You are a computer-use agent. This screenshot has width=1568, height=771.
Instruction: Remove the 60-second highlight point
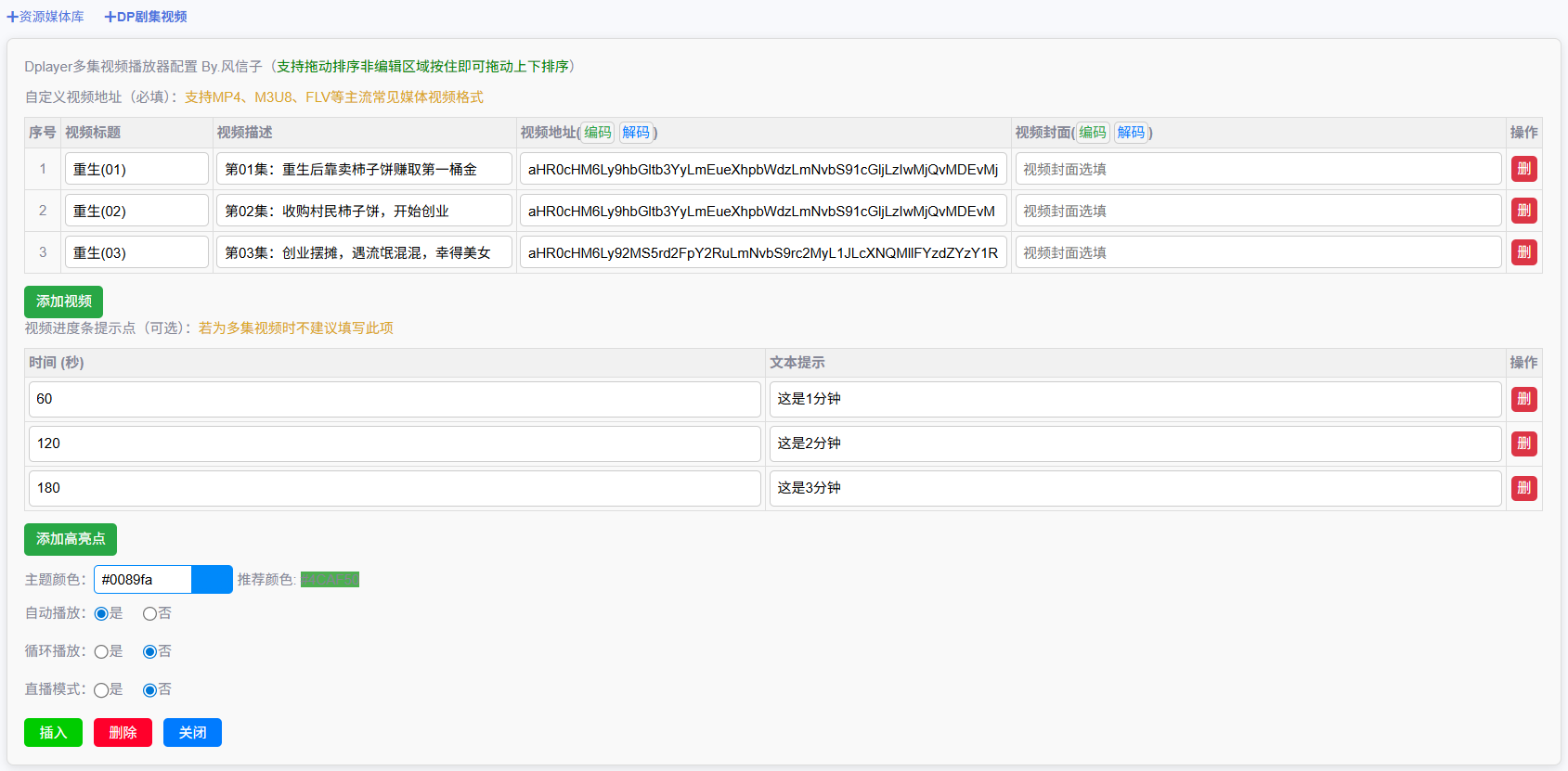tap(1523, 399)
